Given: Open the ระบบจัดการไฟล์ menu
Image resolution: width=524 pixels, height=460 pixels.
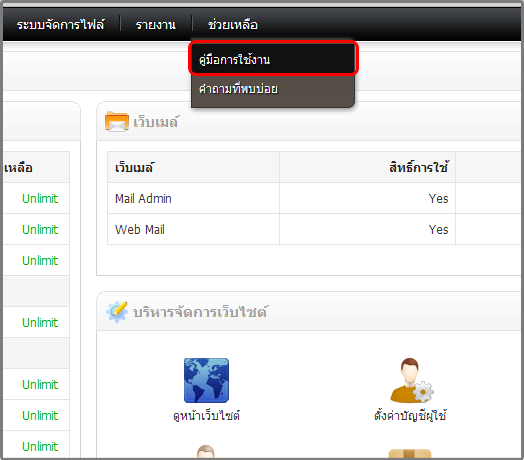Looking at the screenshot, I should [60, 25].
